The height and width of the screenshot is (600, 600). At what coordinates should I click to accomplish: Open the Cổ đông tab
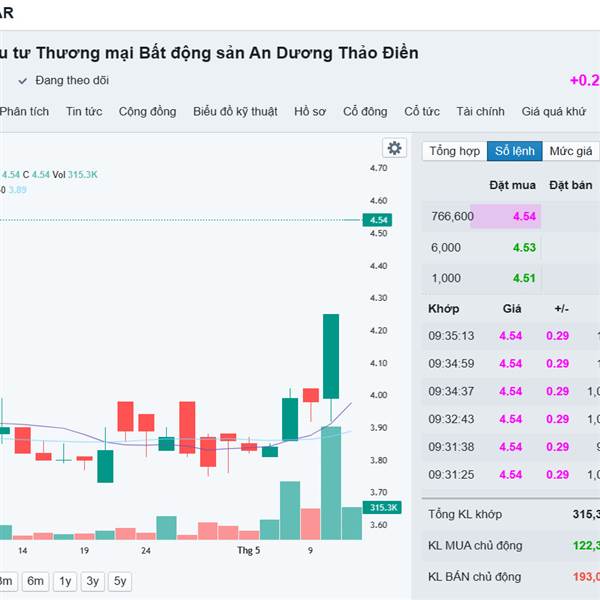365,111
